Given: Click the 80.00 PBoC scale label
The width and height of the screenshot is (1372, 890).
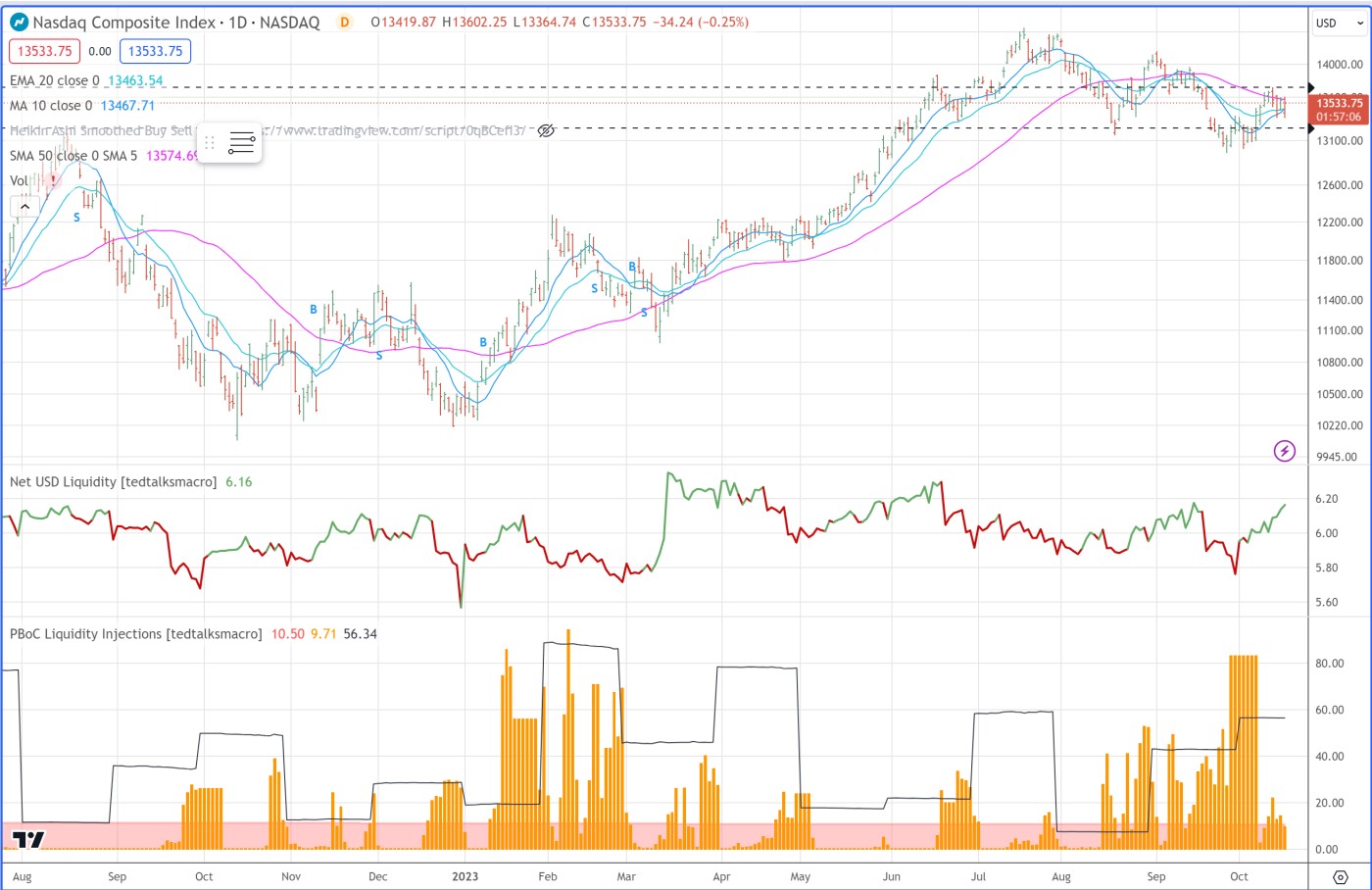Looking at the screenshot, I should tap(1329, 664).
